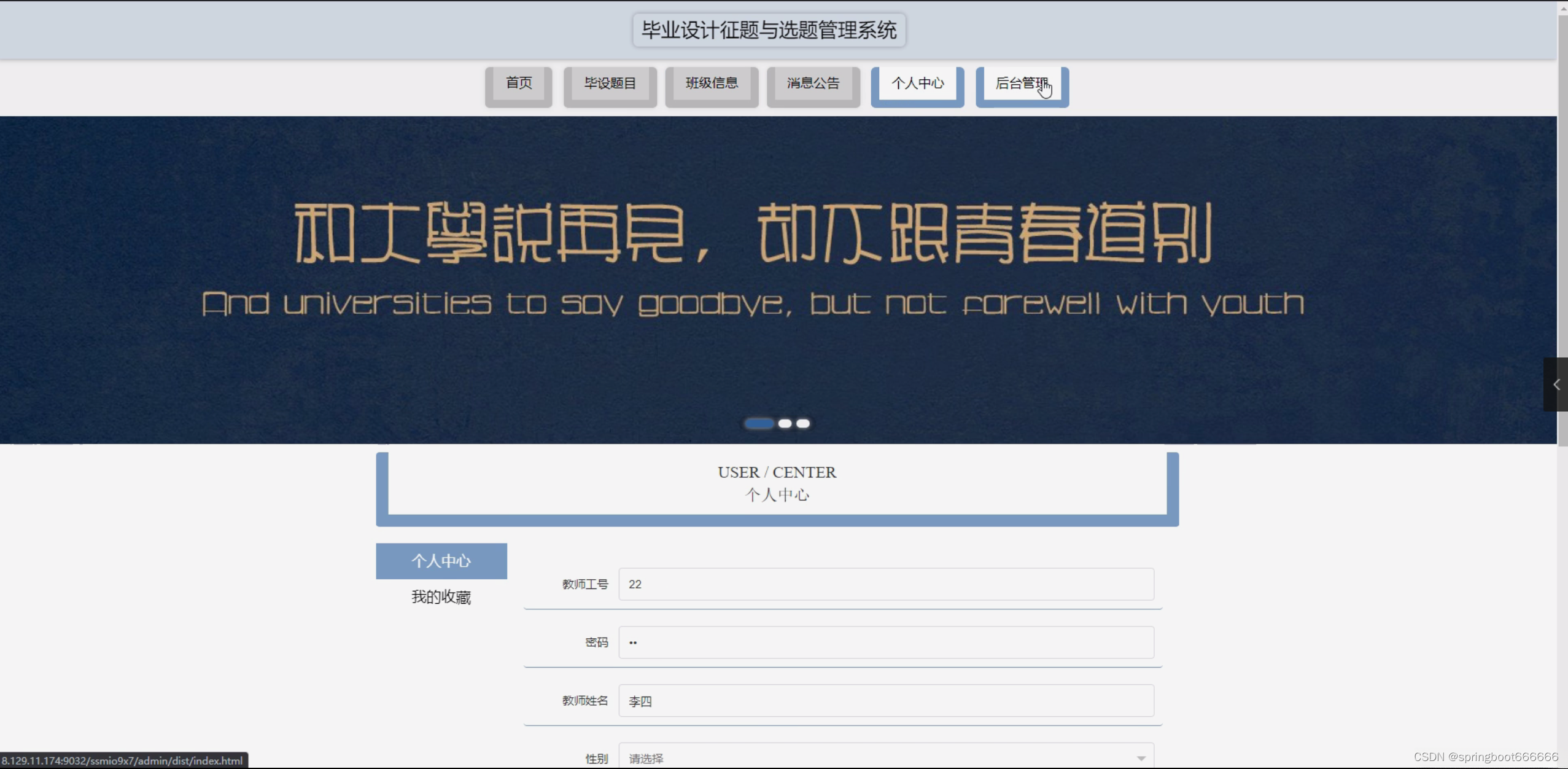This screenshot has height=769, width=1568.
Task: Select the first carousel indicator dot
Action: point(759,423)
